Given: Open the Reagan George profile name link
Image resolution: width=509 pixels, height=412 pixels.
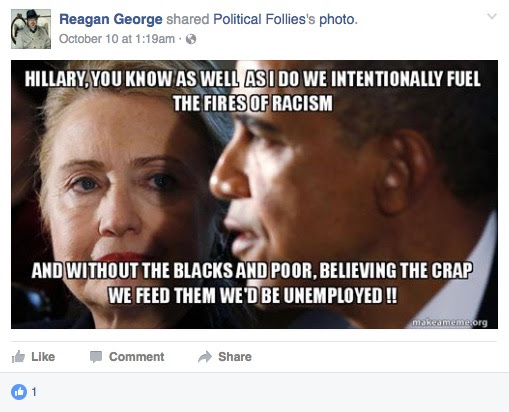Looking at the screenshot, I should 111,19.
